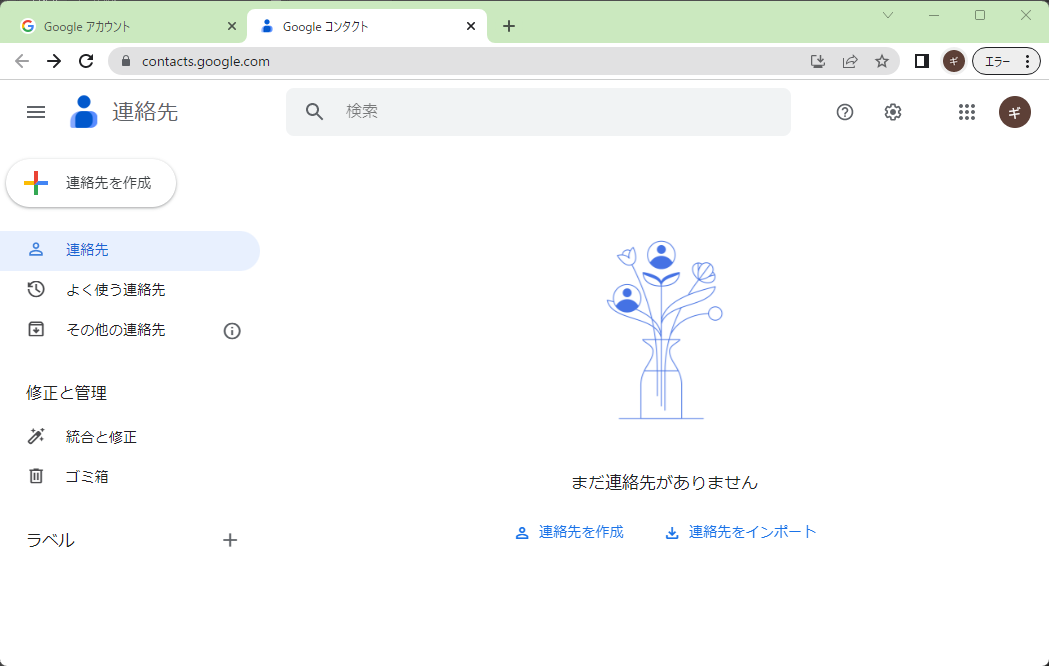Open the Google apps grid
This screenshot has width=1049, height=666.
click(x=967, y=112)
